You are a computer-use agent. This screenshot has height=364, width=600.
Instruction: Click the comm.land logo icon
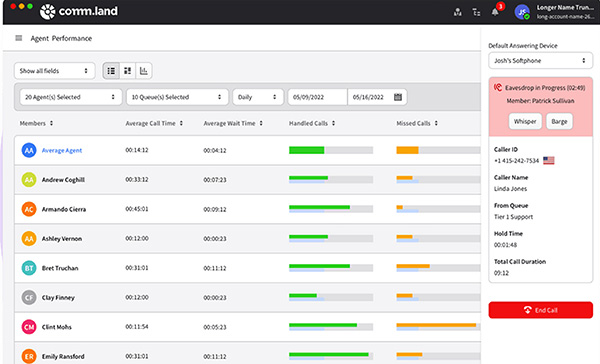(x=48, y=11)
